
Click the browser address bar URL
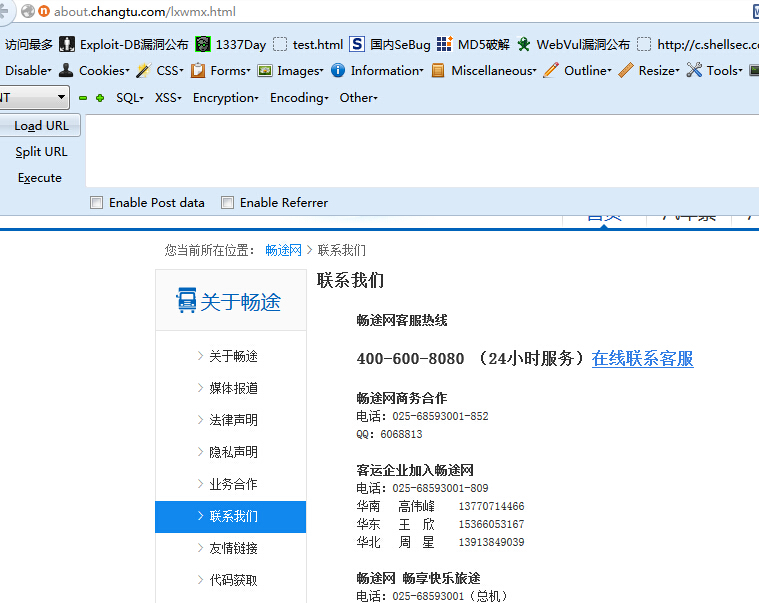(x=145, y=11)
